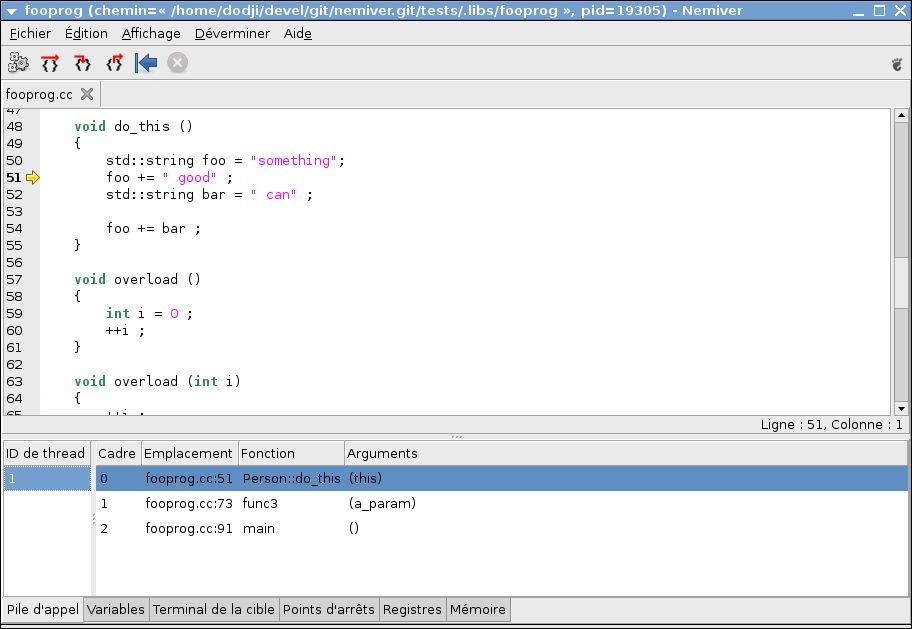Click the Step Over toolbar icon
The image size is (912, 629).
pos(50,63)
